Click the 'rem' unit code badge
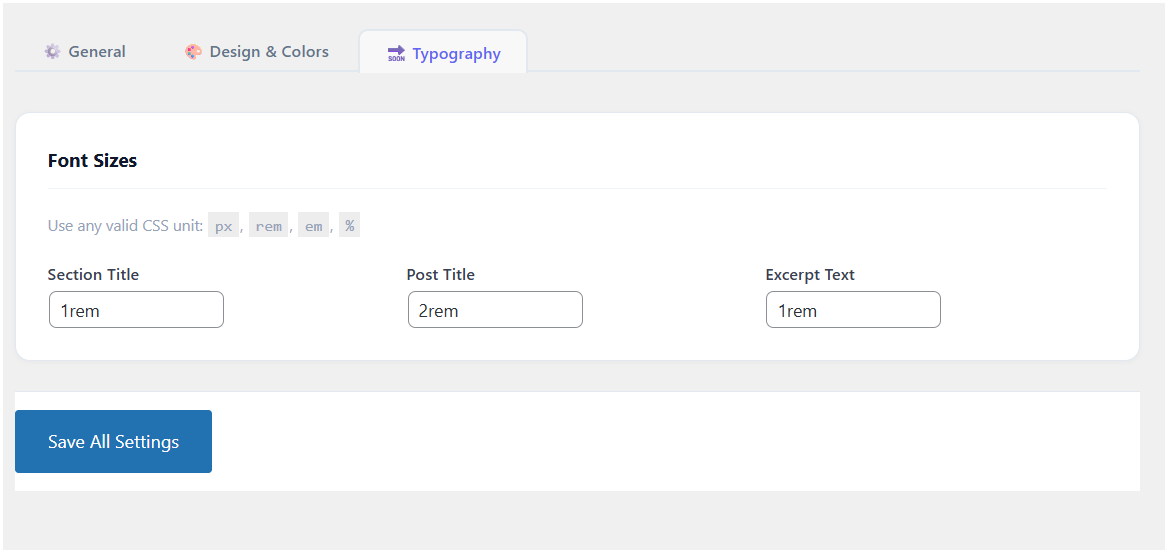1168x553 pixels. tap(268, 226)
